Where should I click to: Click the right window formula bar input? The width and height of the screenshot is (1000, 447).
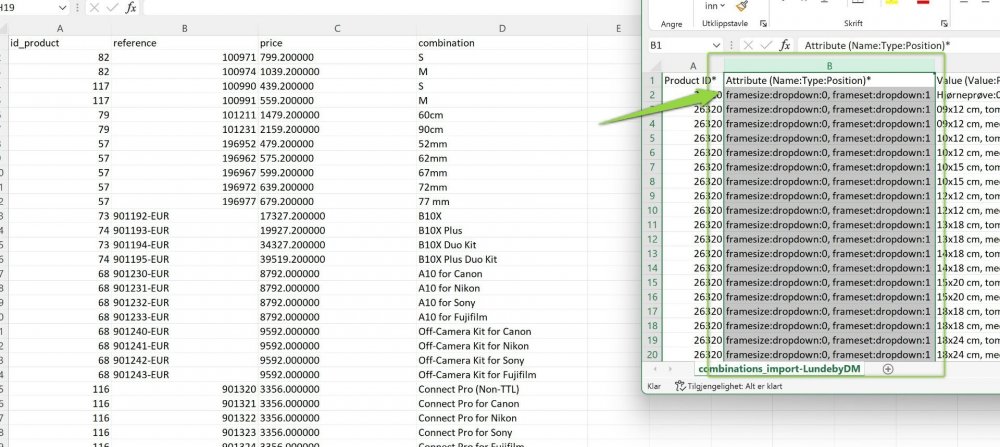click(899, 45)
